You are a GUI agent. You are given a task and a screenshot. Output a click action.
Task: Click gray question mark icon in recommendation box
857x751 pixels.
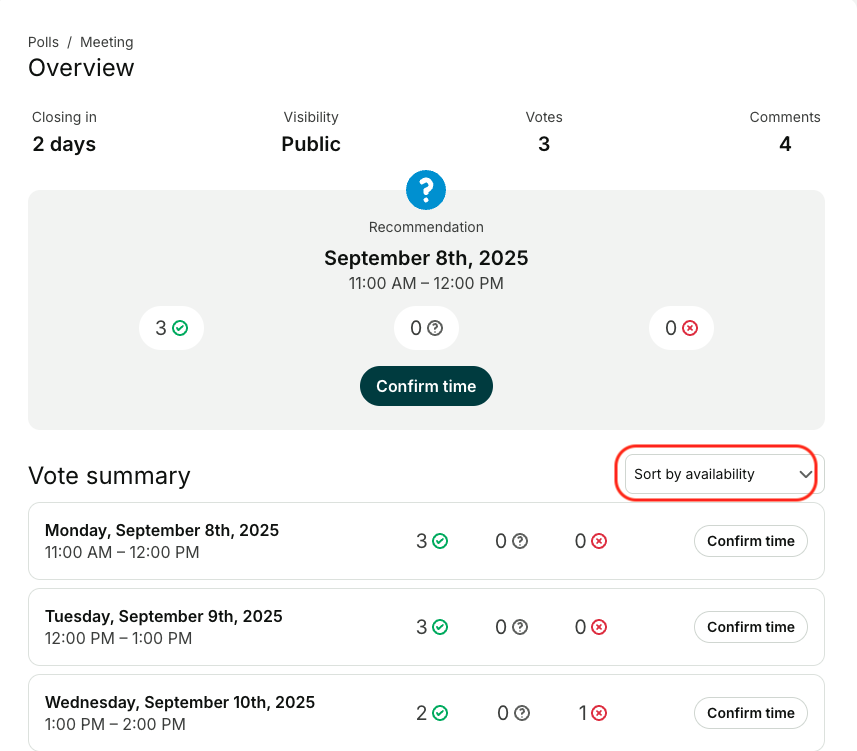click(435, 328)
